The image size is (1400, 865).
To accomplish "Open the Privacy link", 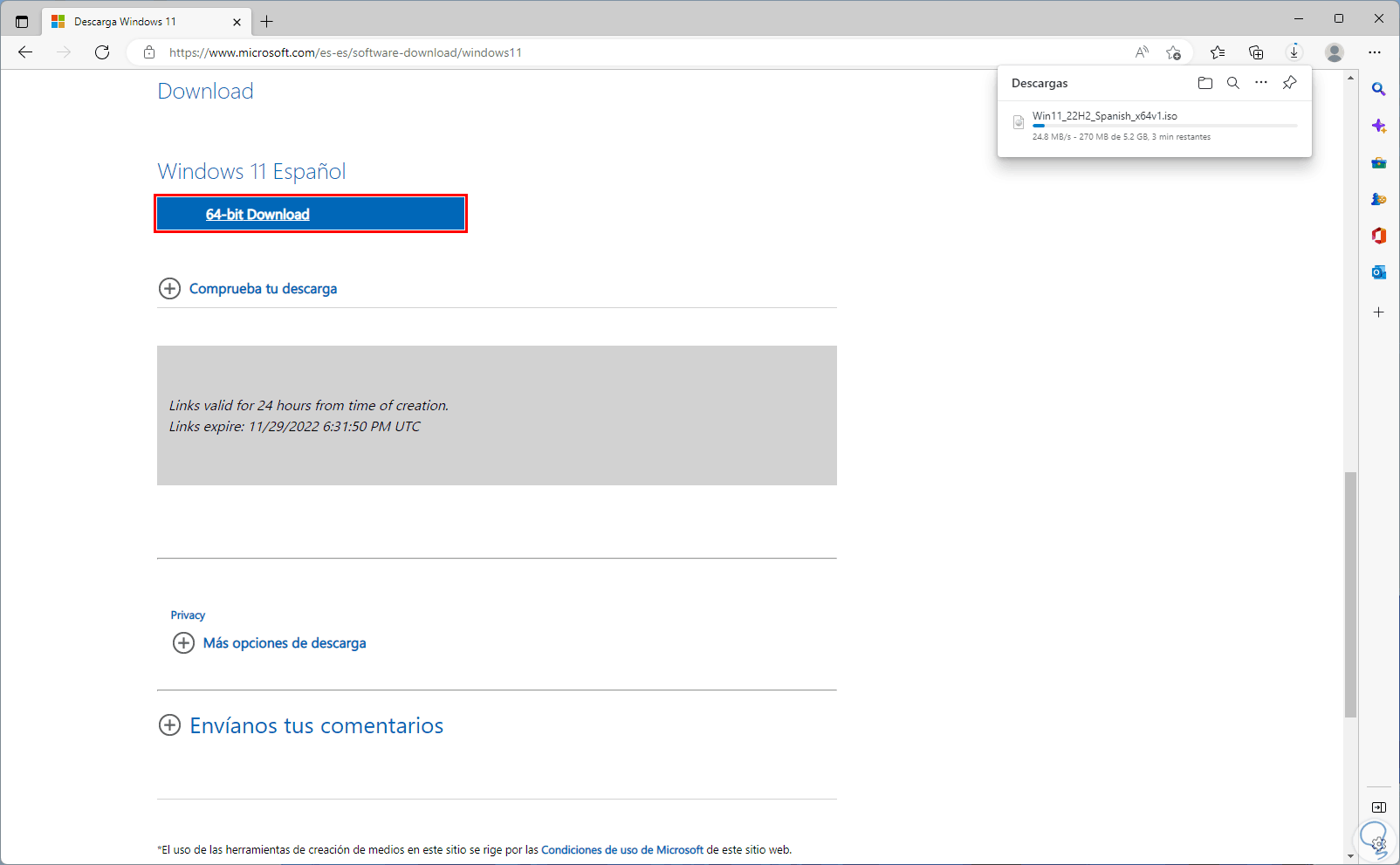I will click(188, 615).
